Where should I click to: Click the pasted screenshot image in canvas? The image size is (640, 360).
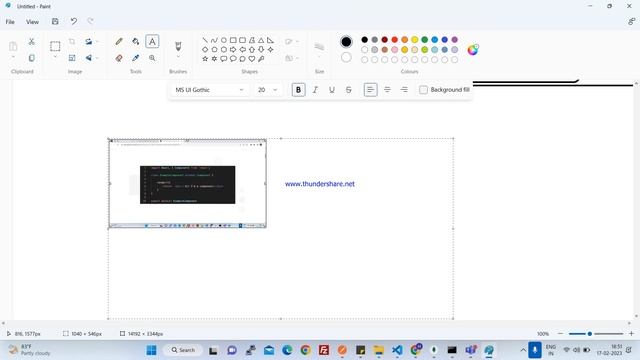[187, 184]
